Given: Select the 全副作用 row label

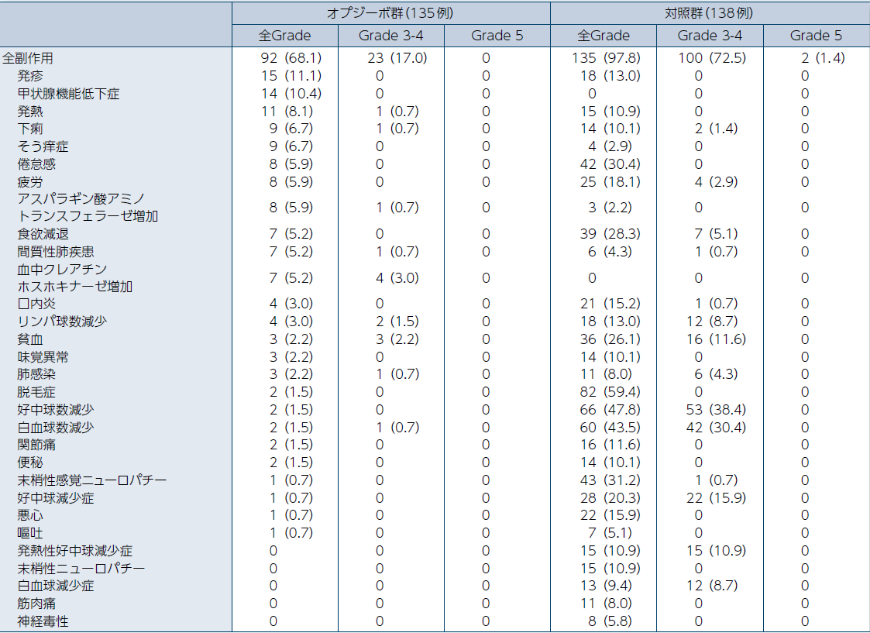Looking at the screenshot, I should click(x=28, y=58).
